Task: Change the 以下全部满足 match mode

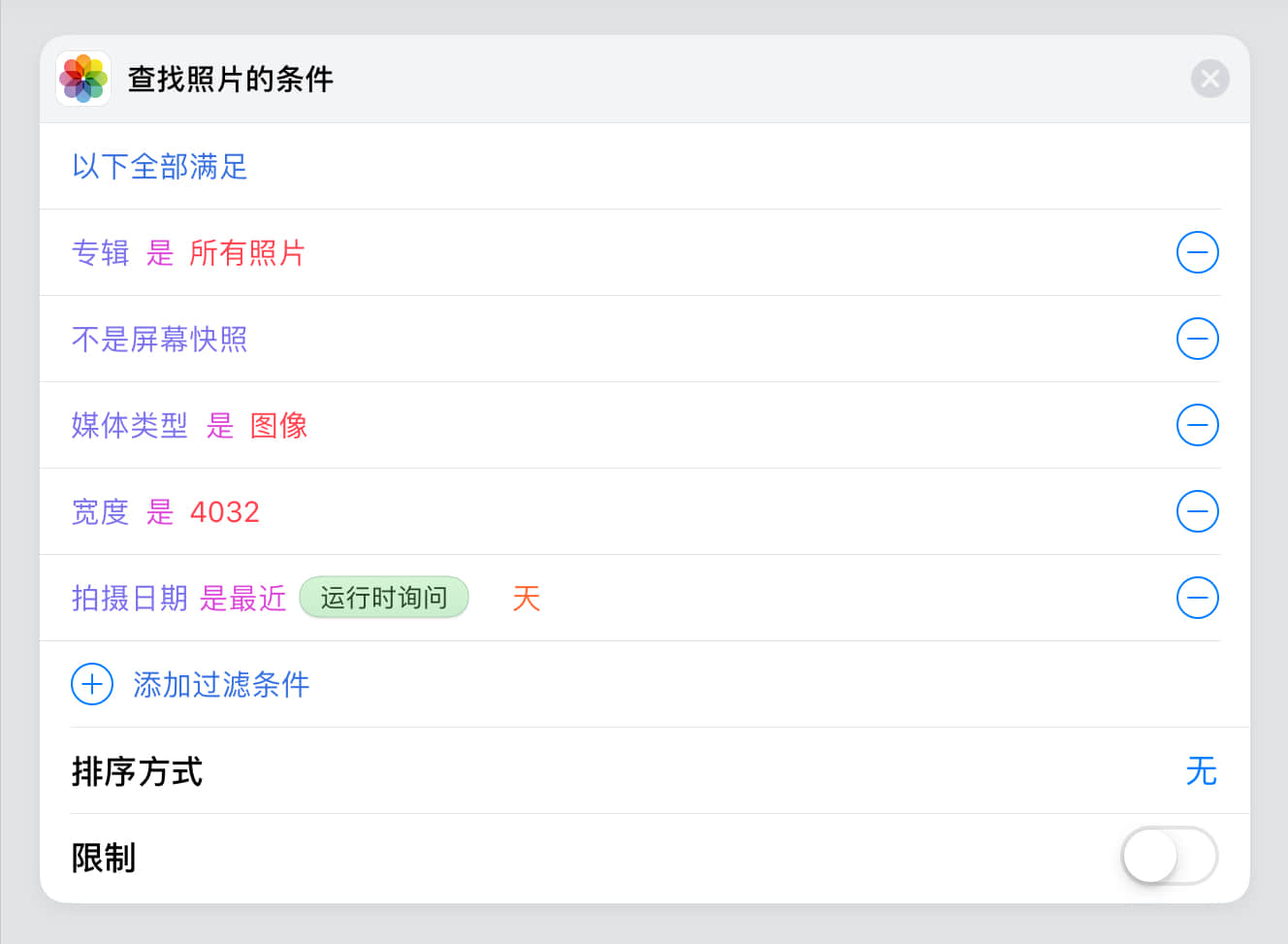Action: (x=160, y=167)
